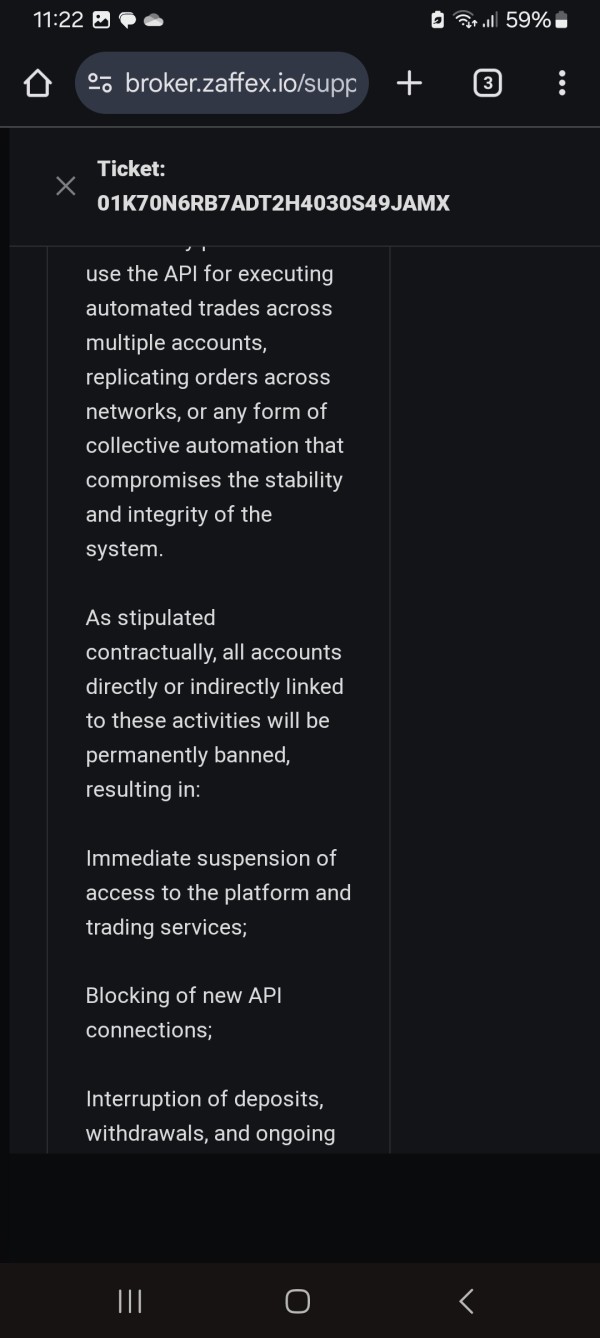
Task: Tap the chat bubble notification icon
Action: click(x=127, y=20)
